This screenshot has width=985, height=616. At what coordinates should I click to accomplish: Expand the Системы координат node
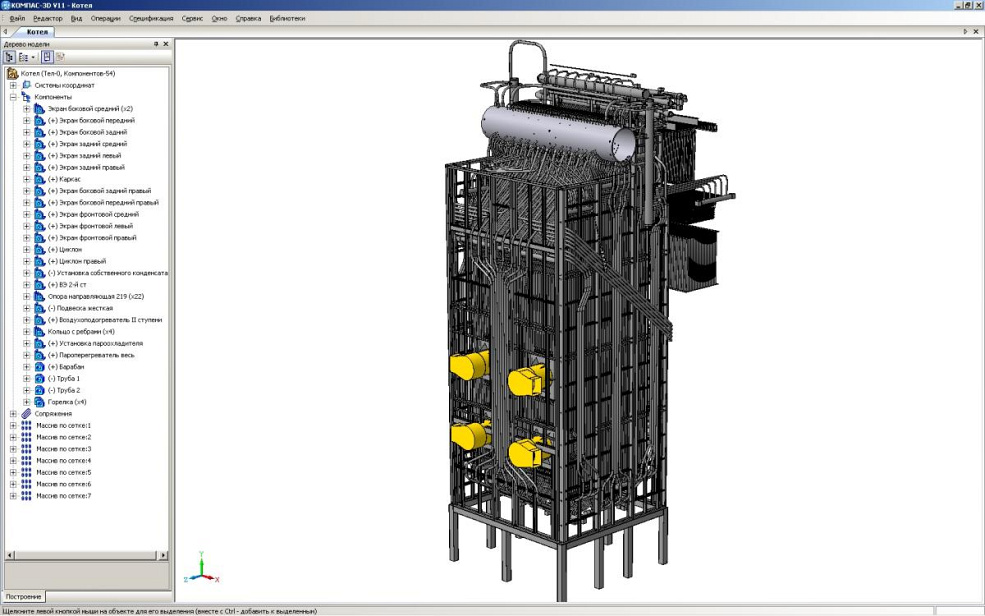[x=13, y=85]
